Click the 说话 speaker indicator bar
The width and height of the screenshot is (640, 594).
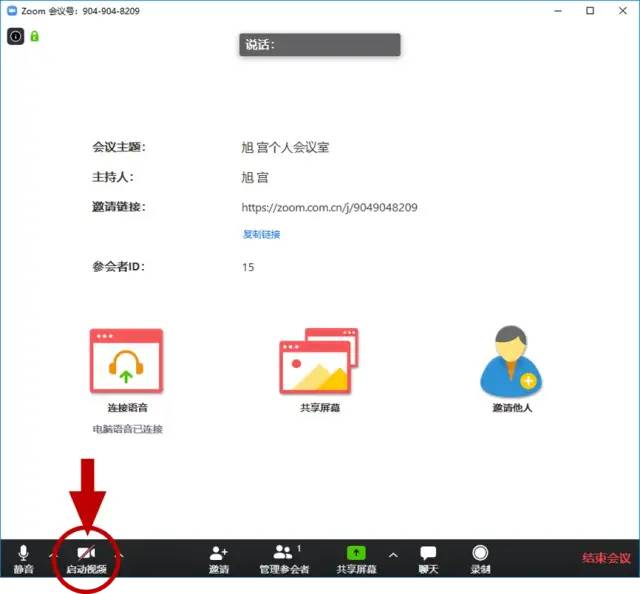pyautogui.click(x=319, y=45)
